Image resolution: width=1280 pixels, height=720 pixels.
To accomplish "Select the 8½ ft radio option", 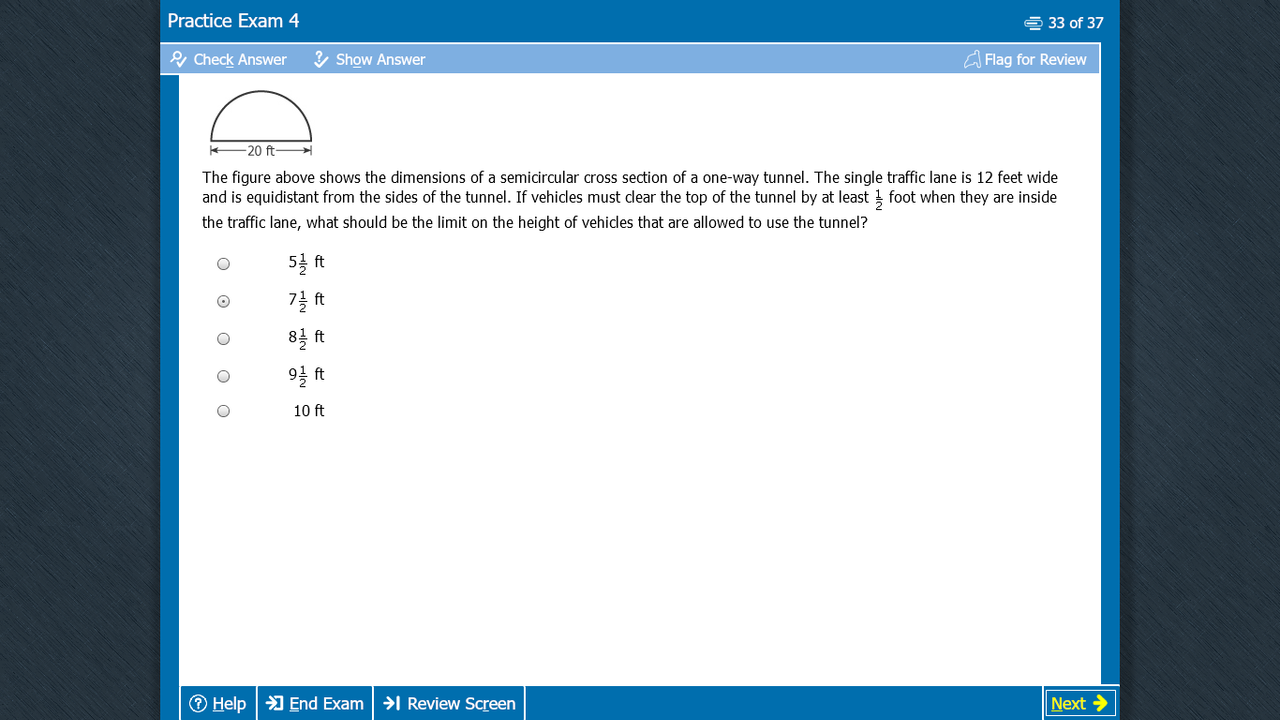I will coord(223,339).
